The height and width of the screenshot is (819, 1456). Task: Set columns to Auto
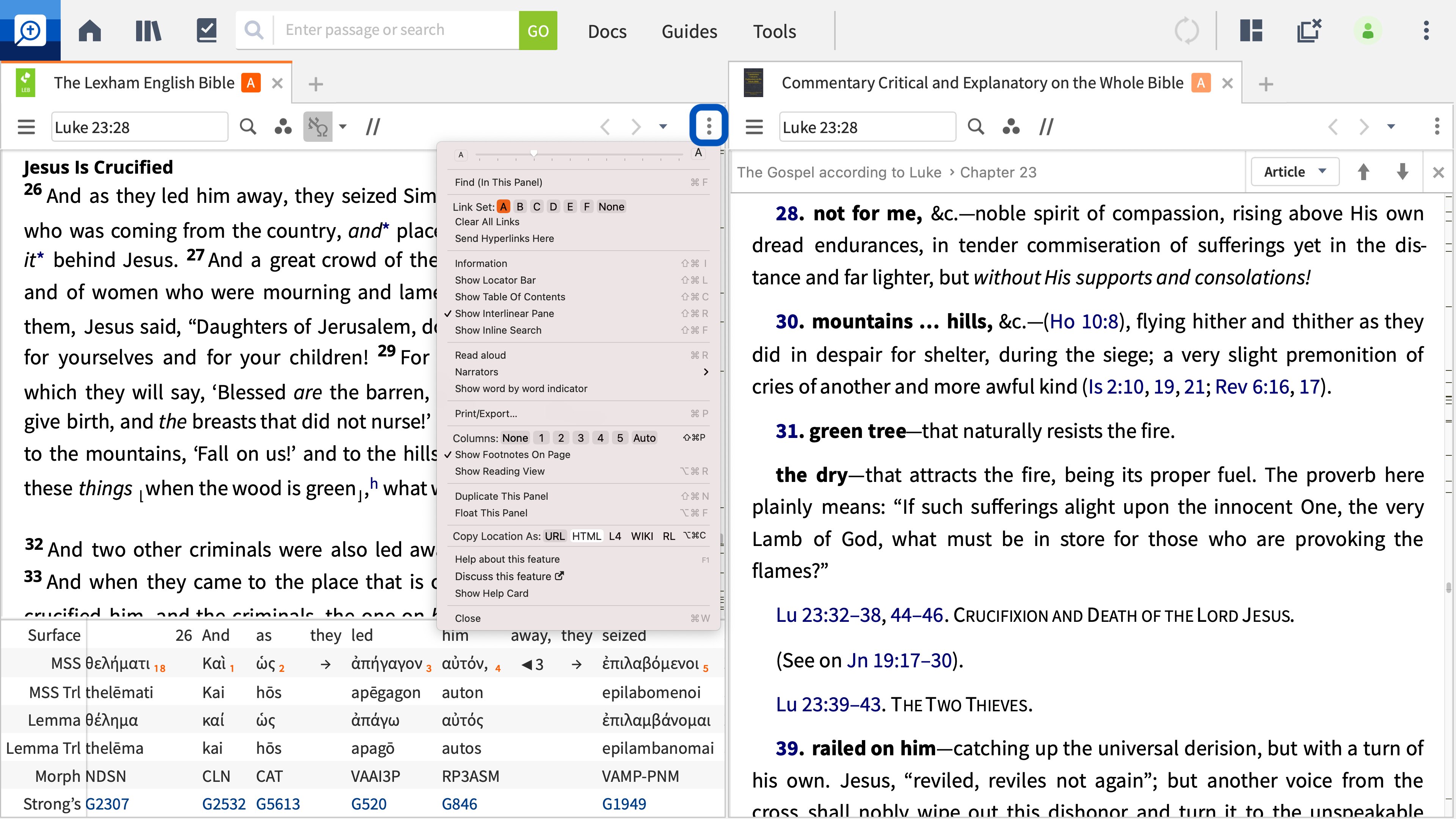tap(644, 438)
